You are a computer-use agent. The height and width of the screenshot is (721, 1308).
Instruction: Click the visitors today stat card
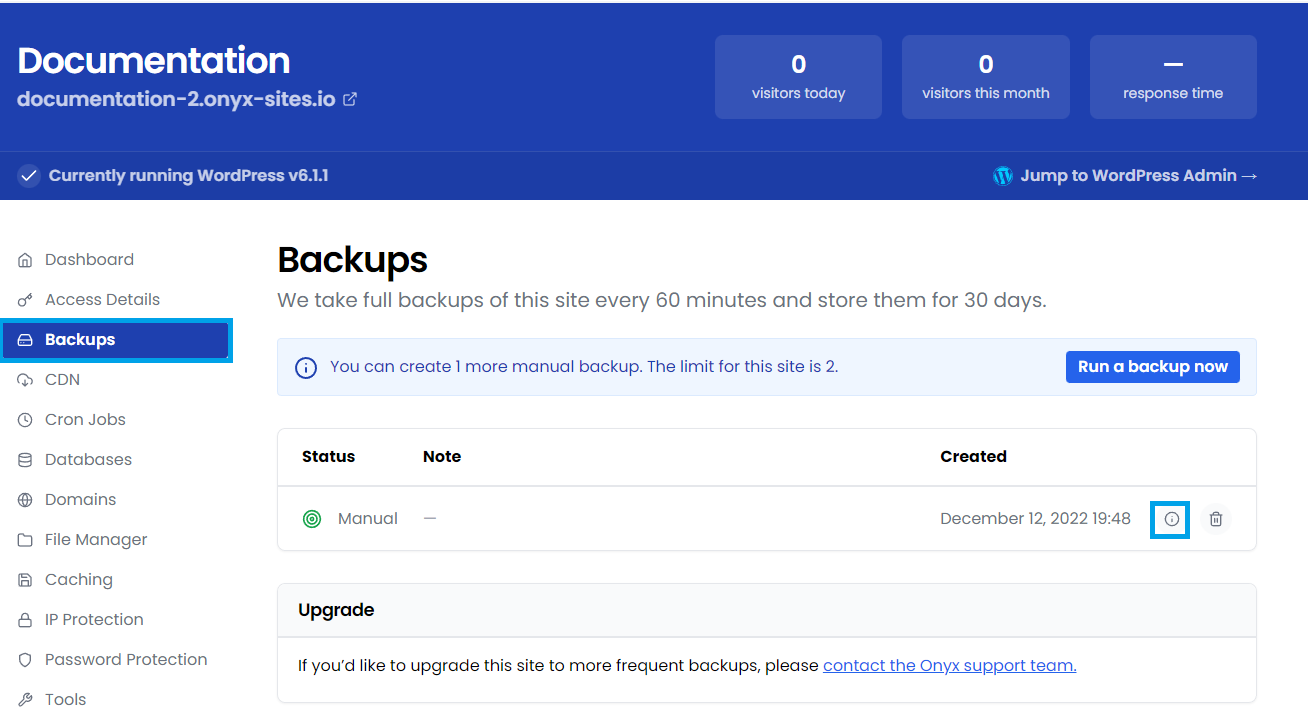pyautogui.click(x=798, y=77)
